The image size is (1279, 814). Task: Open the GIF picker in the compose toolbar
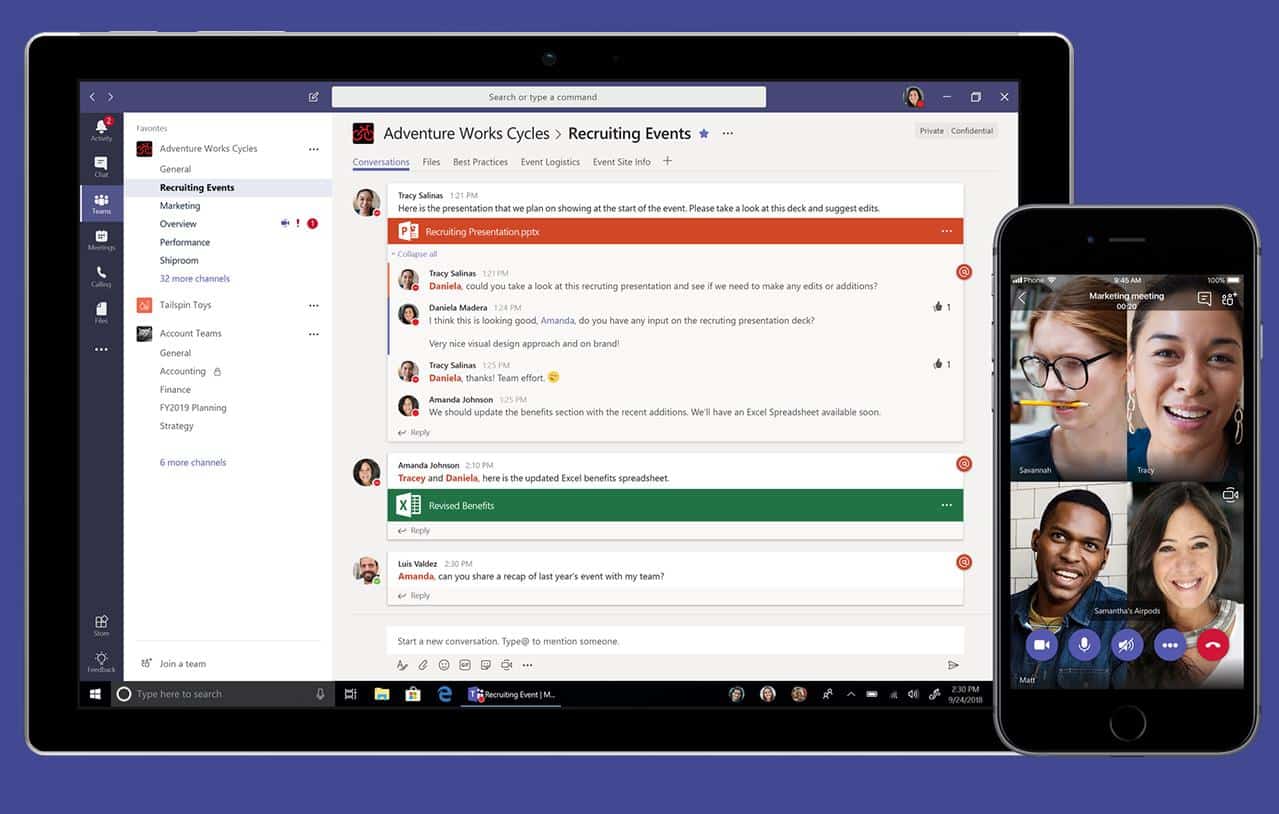pyautogui.click(x=465, y=665)
